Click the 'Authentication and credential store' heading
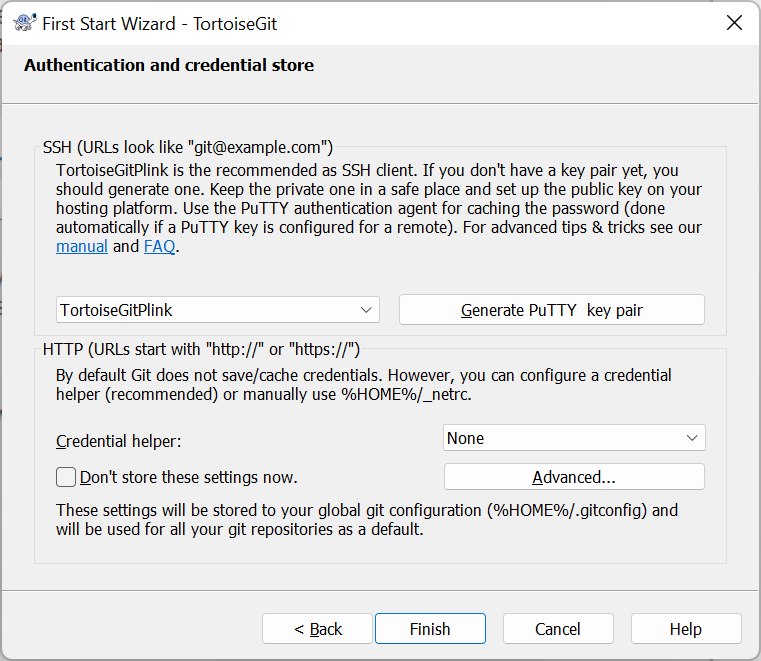 pos(169,65)
